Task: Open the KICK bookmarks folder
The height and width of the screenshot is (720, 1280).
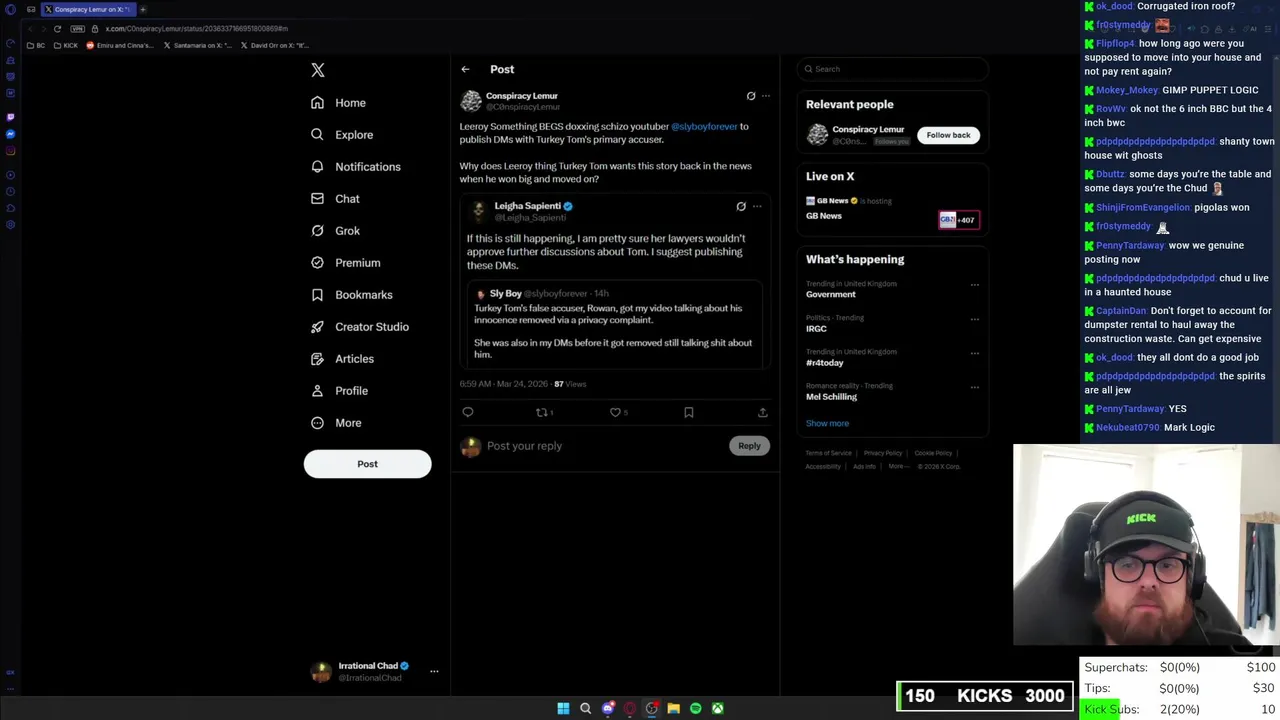Action: 66,45
